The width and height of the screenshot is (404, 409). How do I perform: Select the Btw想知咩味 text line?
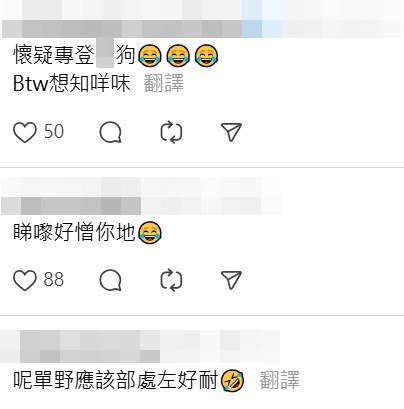[71, 83]
